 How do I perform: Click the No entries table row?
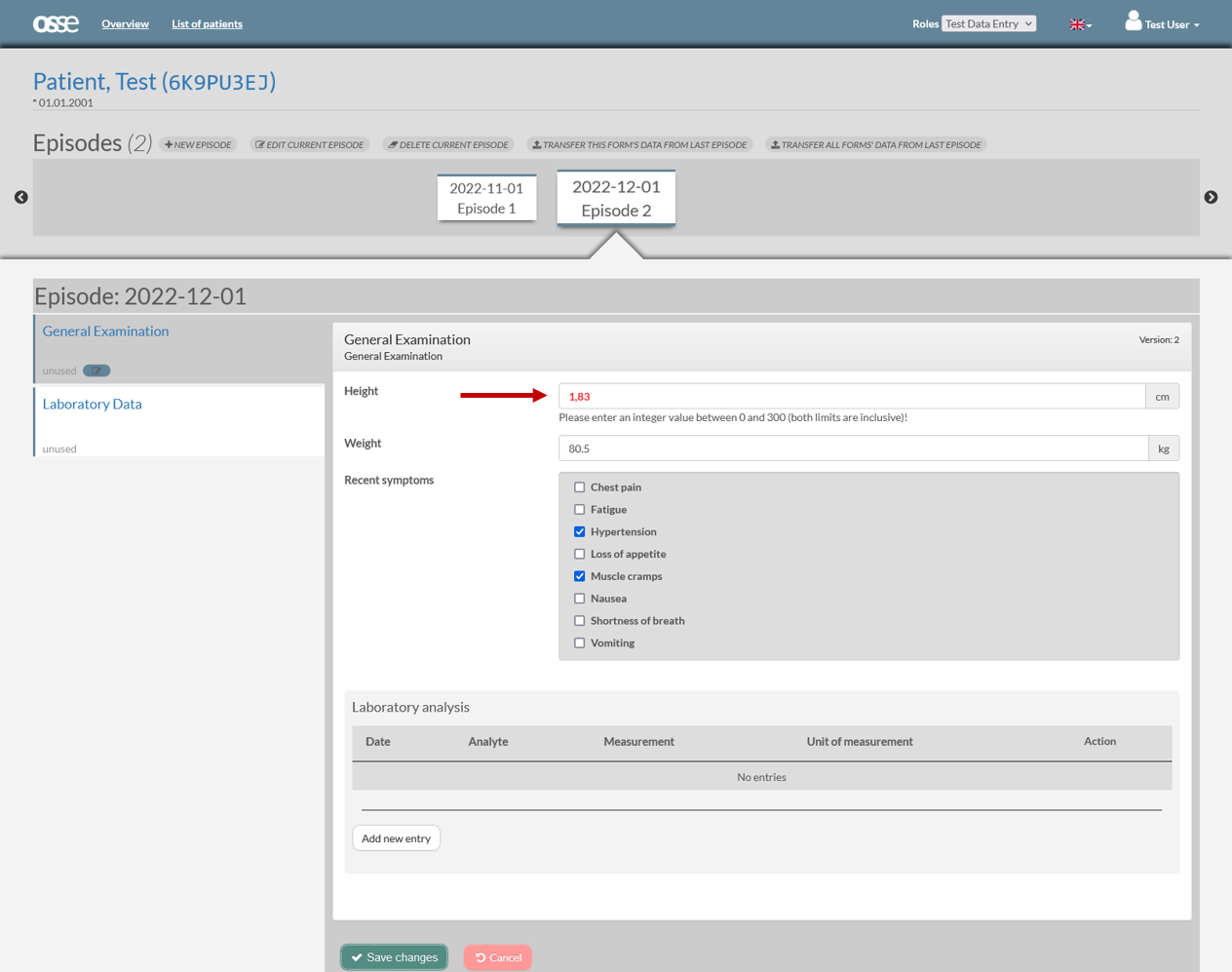pos(761,777)
